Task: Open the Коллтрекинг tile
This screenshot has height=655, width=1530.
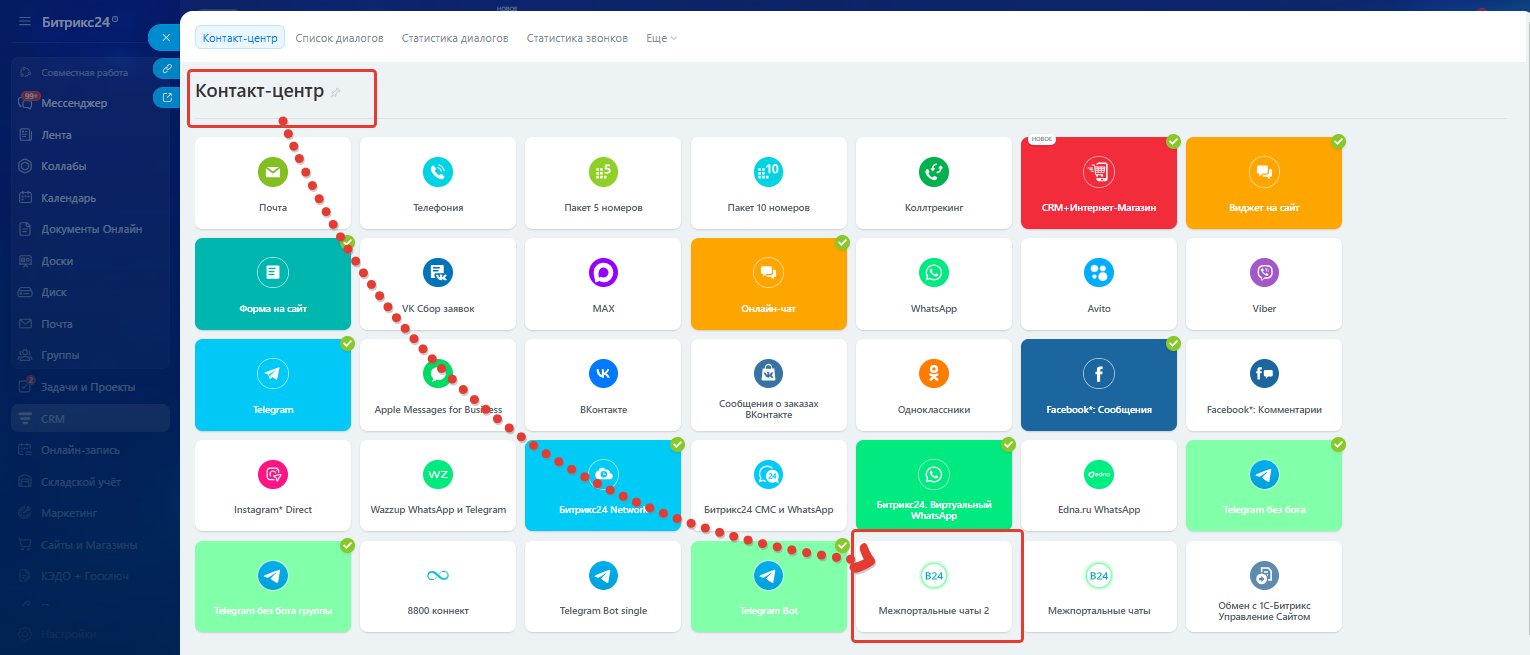Action: tap(934, 182)
